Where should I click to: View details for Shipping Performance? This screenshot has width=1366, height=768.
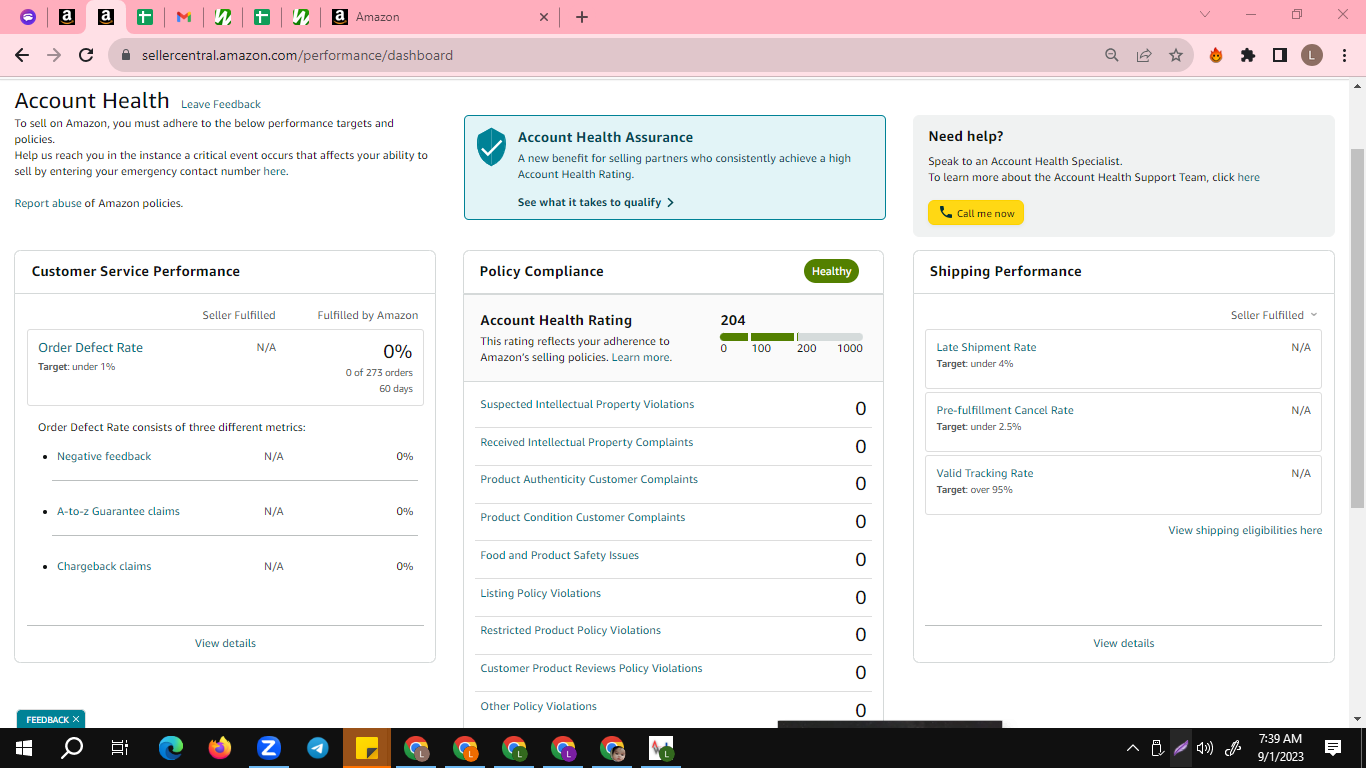1124,644
